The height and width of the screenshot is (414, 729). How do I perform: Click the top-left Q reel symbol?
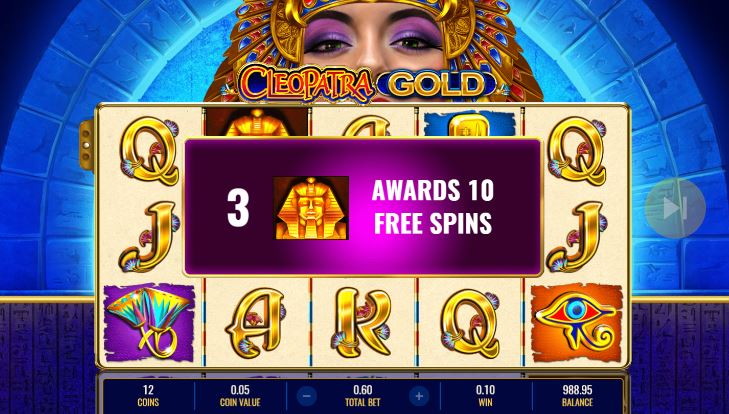[x=149, y=151]
